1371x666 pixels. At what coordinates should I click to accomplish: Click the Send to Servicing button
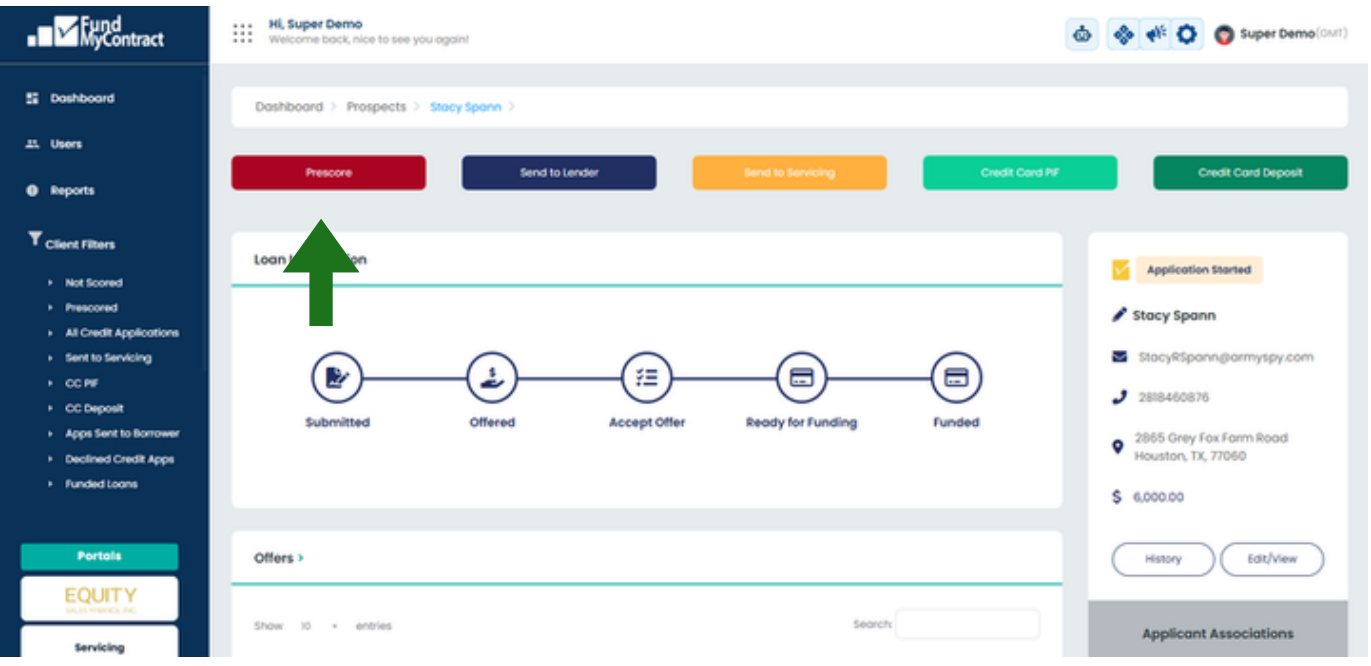tap(789, 173)
